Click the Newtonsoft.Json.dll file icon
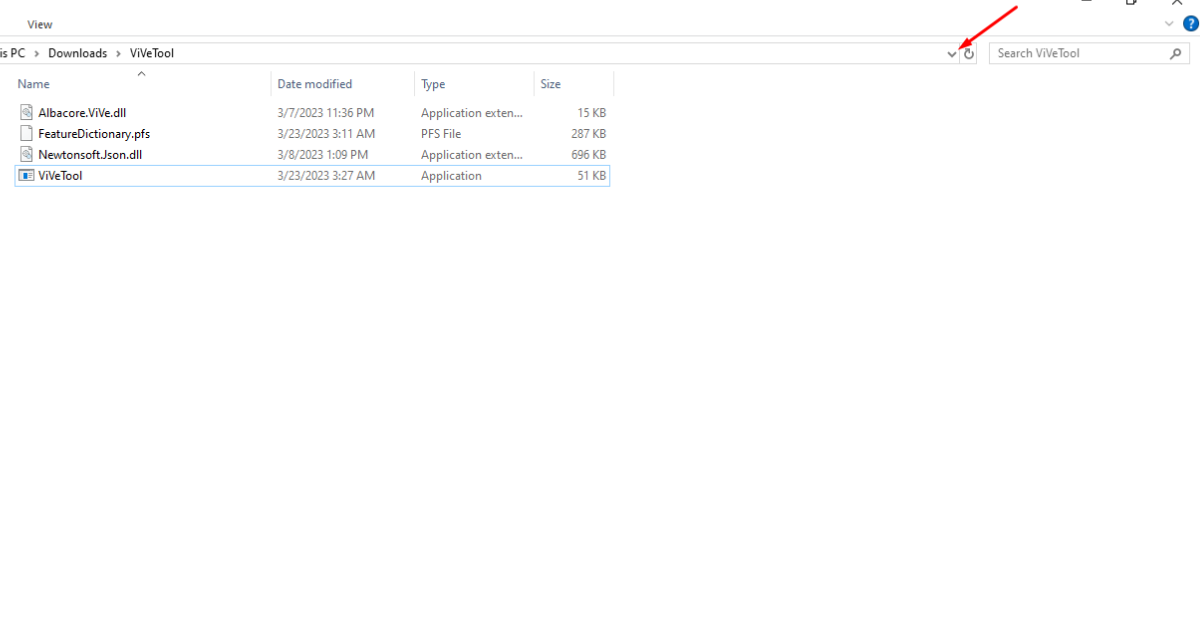Viewport: 1200px width, 630px height. (x=27, y=154)
